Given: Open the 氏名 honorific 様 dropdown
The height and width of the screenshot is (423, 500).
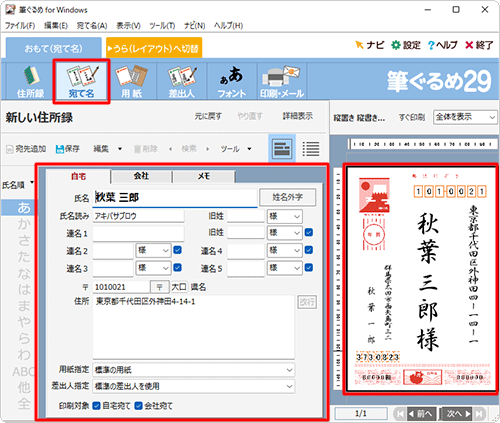Looking at the screenshot, I should (x=285, y=216).
